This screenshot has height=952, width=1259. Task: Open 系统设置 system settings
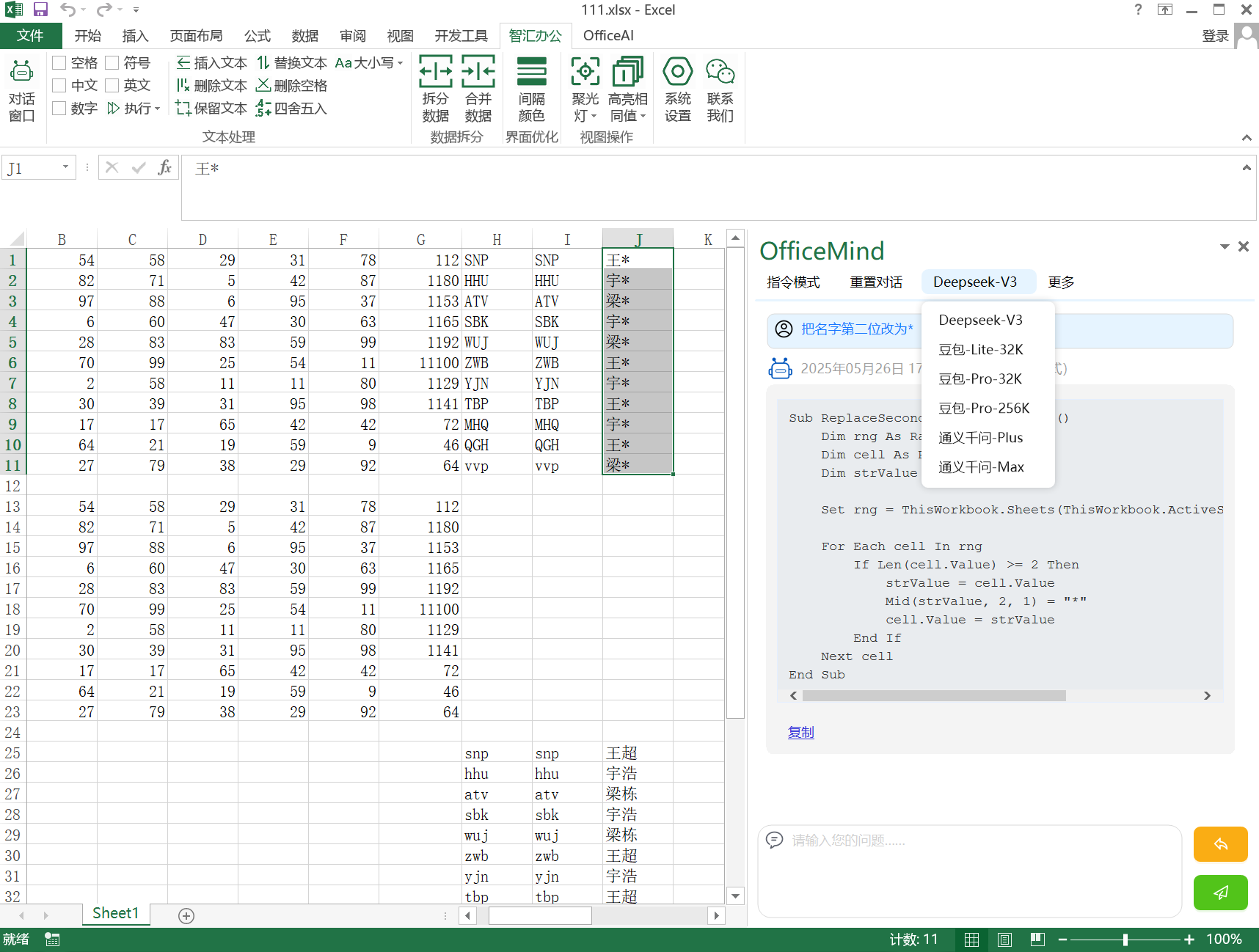678,89
